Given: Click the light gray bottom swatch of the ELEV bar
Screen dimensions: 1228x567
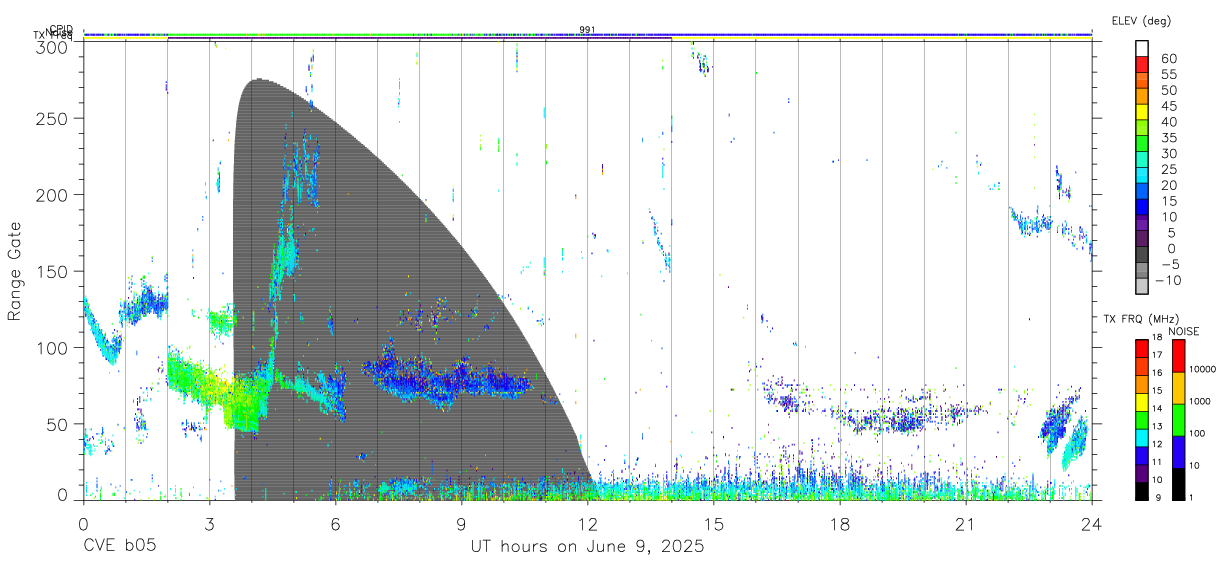Looking at the screenshot, I should click(x=1142, y=284).
